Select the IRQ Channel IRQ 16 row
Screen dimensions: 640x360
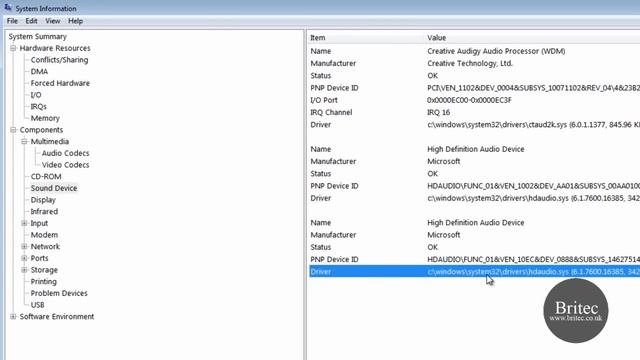pos(474,112)
